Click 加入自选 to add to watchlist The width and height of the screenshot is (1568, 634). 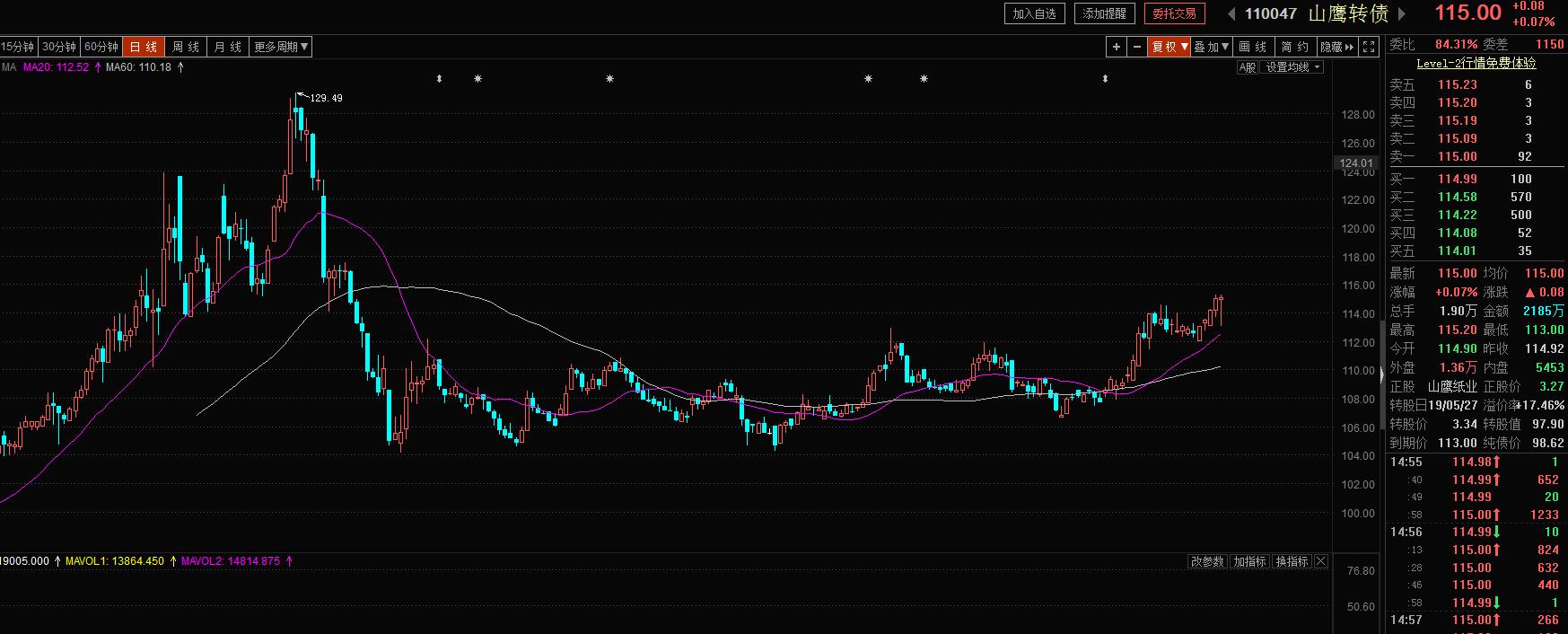1034,13
